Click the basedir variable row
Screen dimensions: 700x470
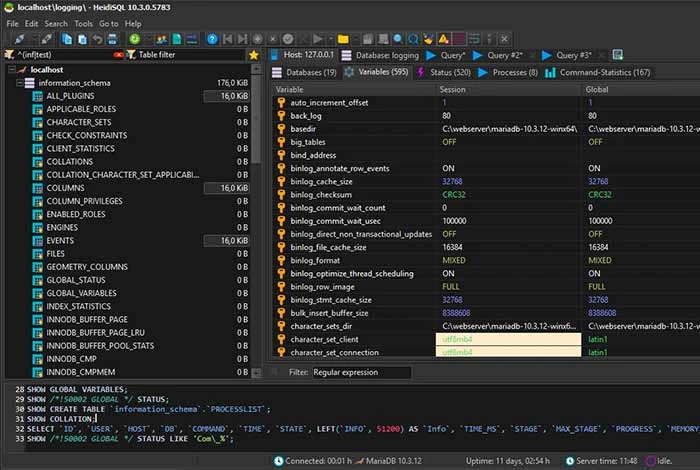click(486, 129)
